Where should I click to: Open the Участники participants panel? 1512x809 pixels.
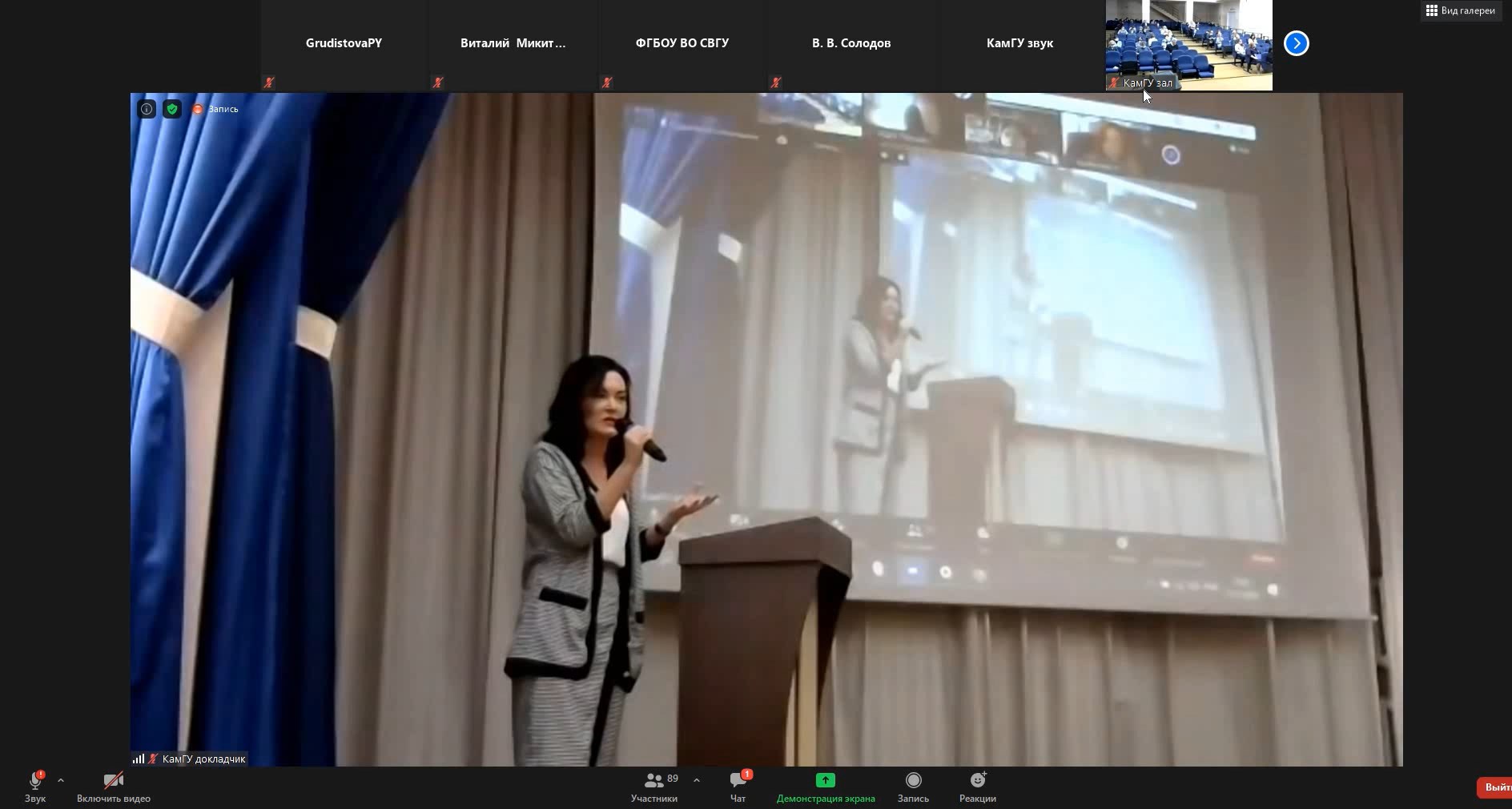click(654, 787)
